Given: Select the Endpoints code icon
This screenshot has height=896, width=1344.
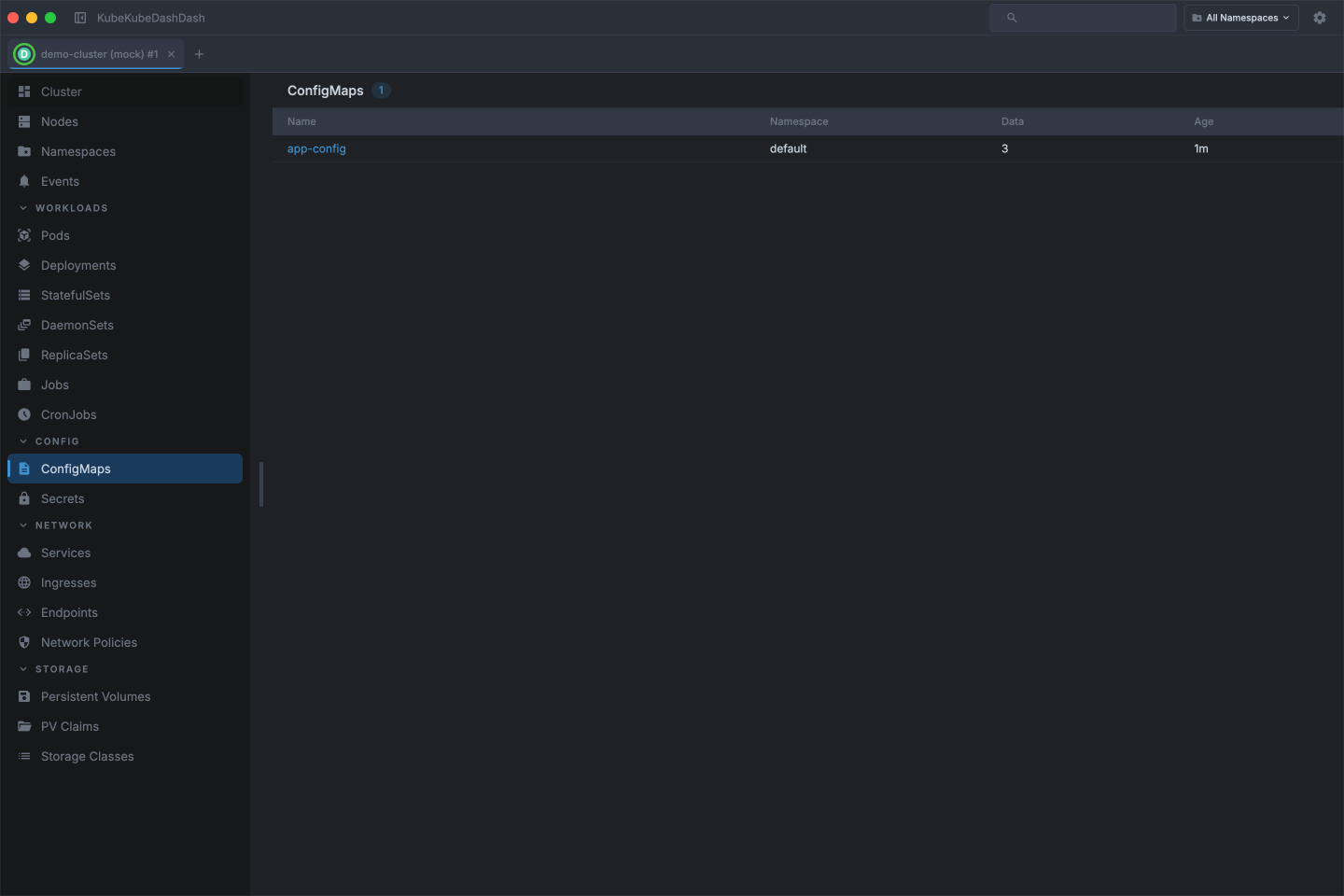Looking at the screenshot, I should tap(24, 612).
